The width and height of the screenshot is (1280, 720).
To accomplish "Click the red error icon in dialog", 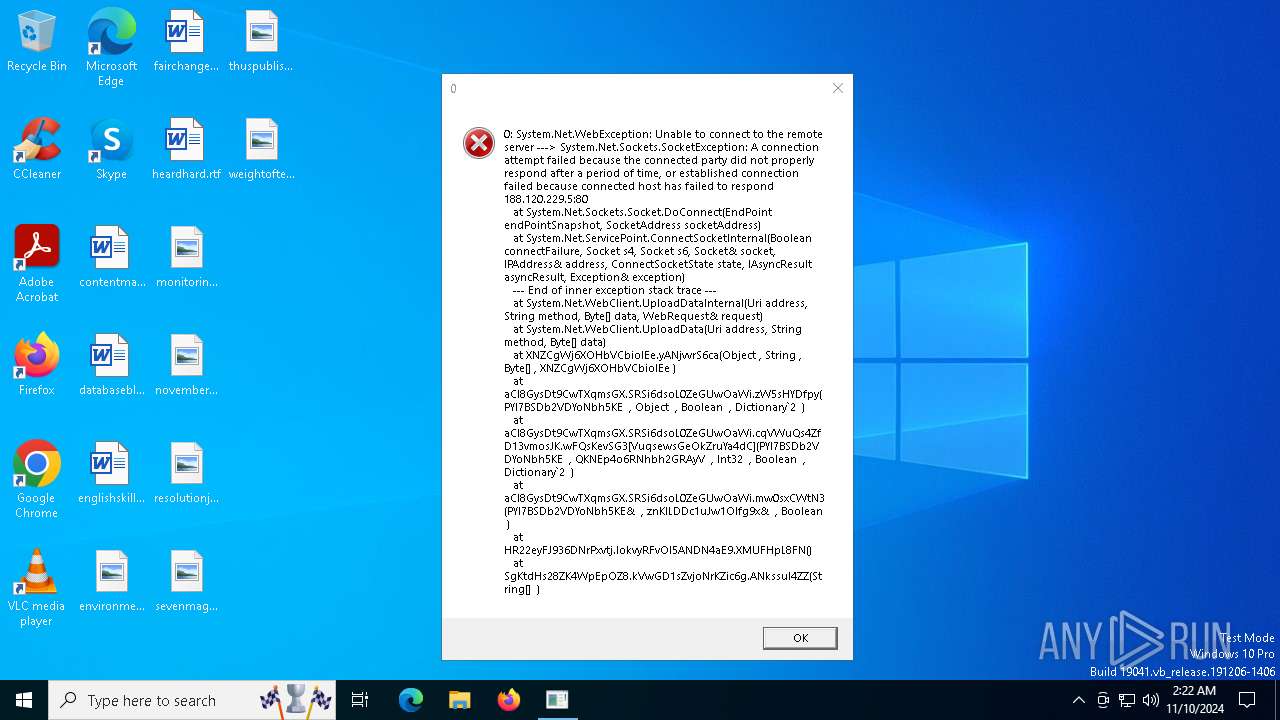I will click(x=479, y=143).
